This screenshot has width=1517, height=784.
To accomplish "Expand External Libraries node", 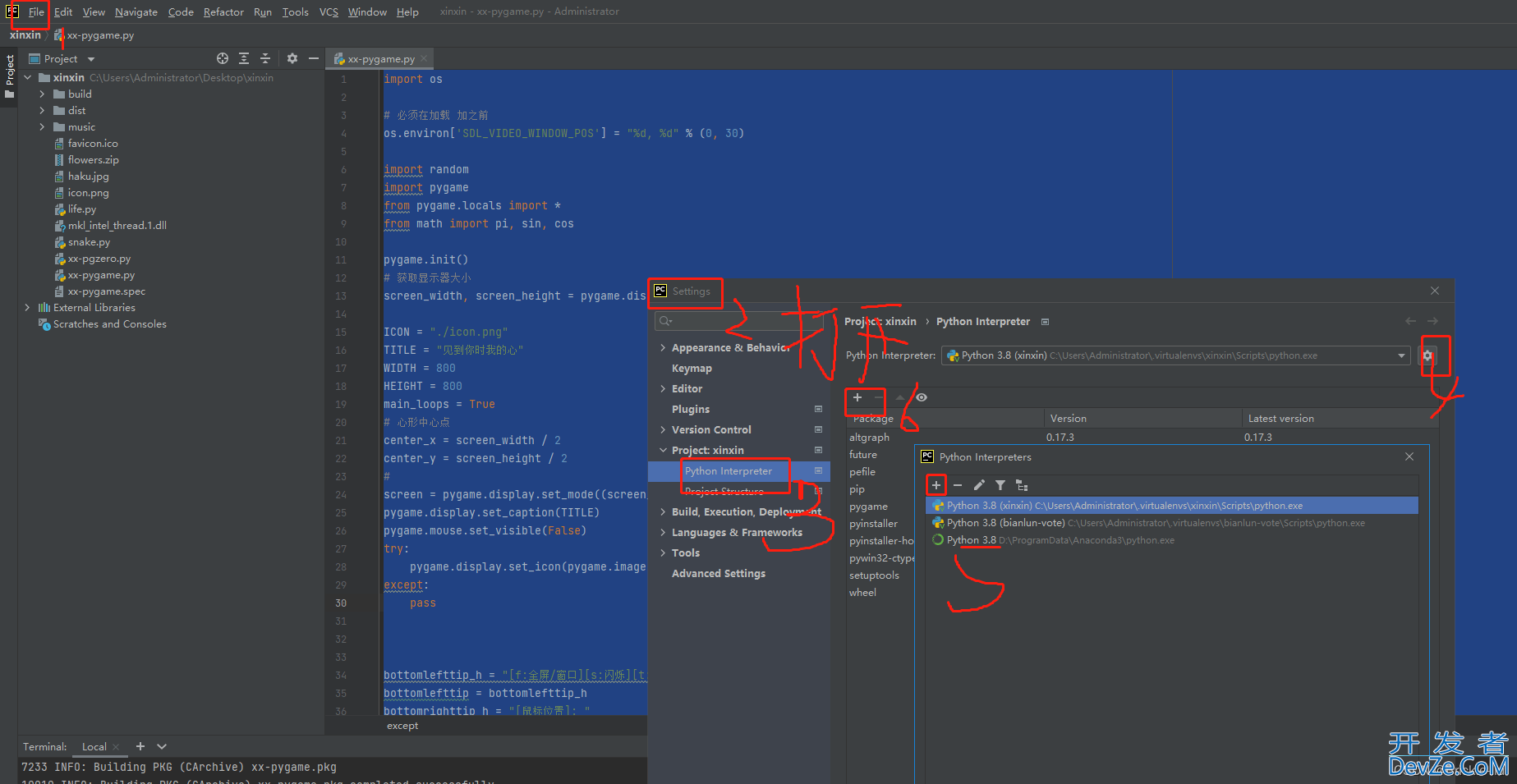I will tap(28, 308).
